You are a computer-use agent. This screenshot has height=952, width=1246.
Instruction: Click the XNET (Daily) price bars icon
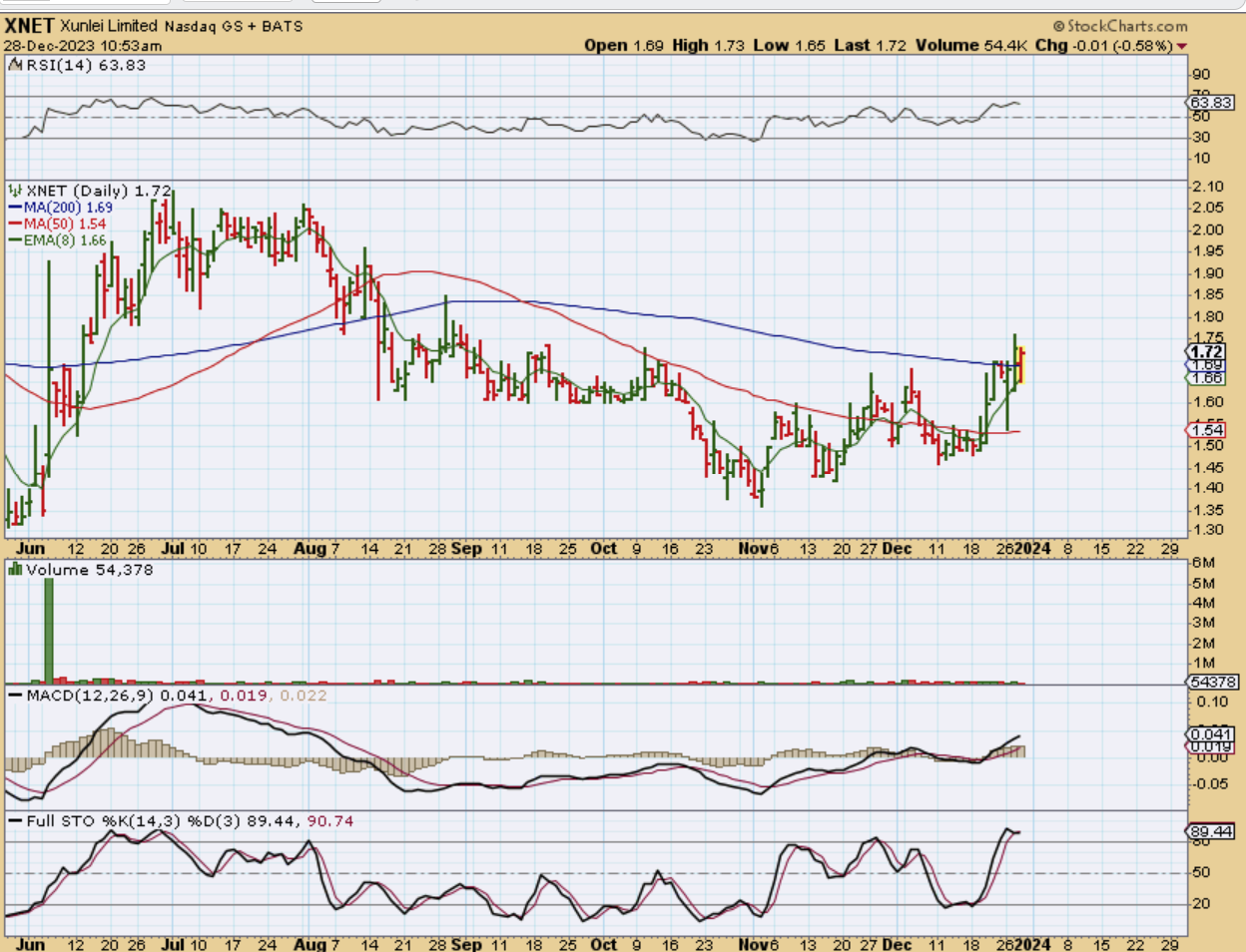coord(15,191)
